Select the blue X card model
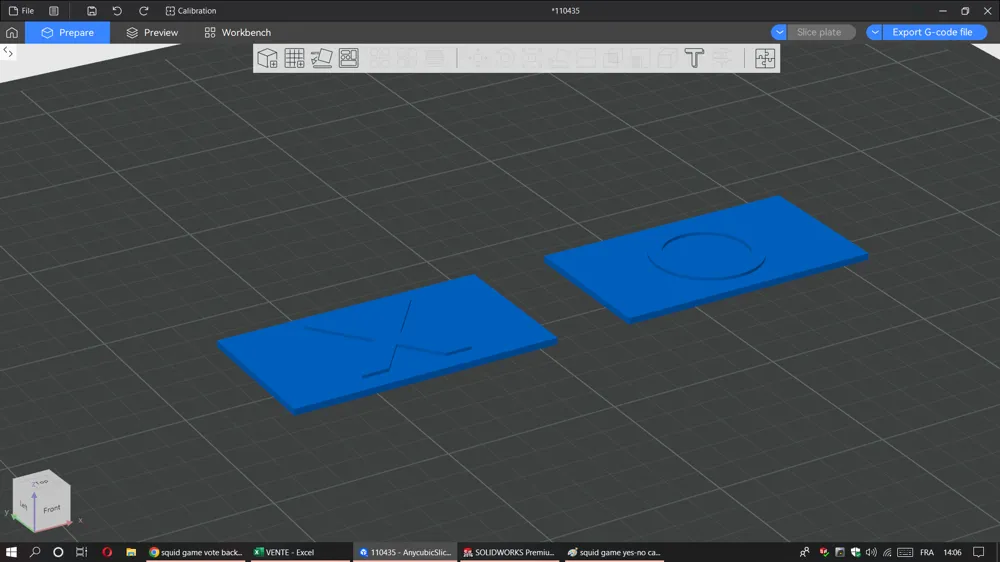This screenshot has height=562, width=1000. [386, 344]
